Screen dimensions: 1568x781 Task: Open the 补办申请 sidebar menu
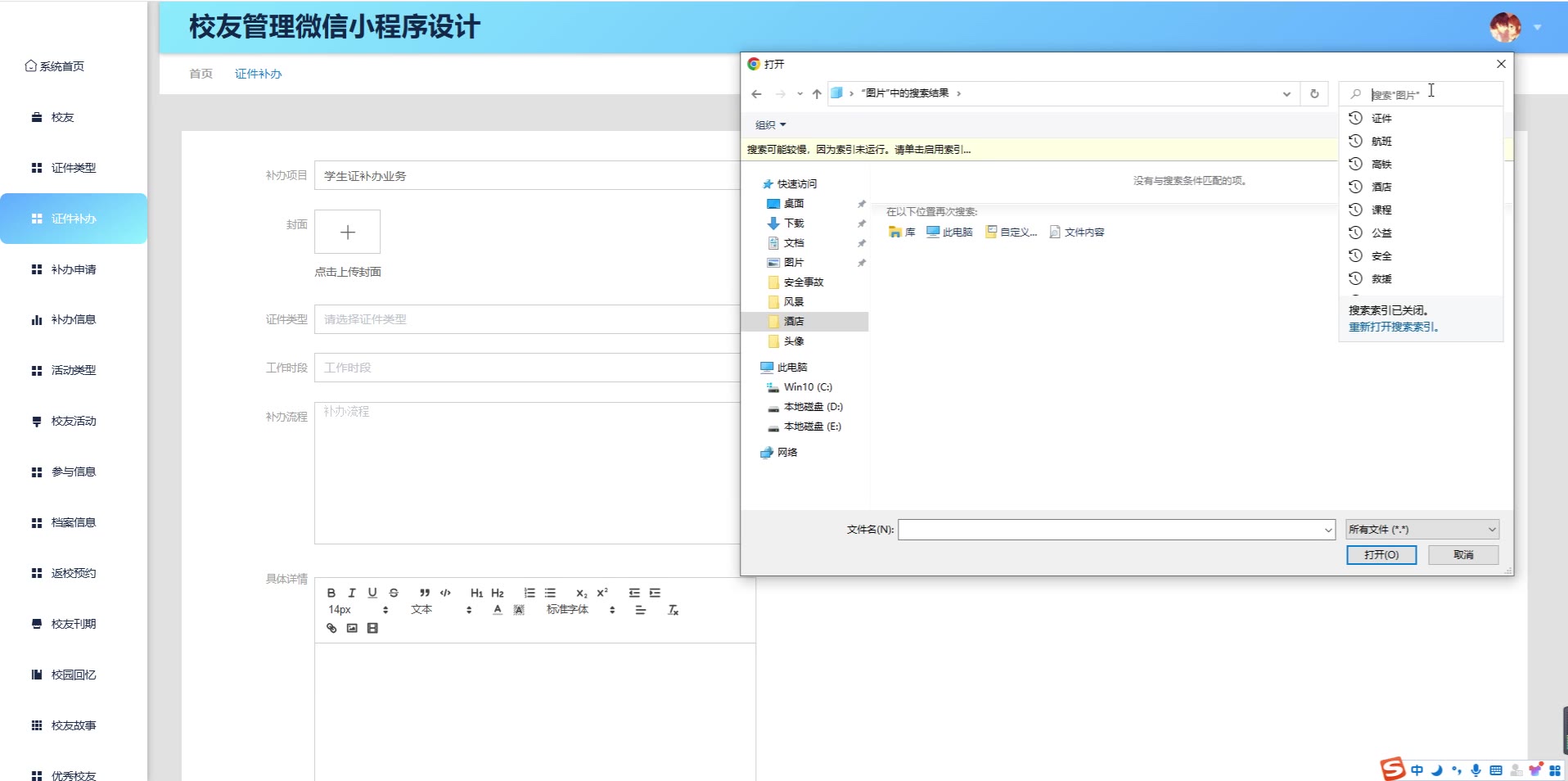[74, 269]
